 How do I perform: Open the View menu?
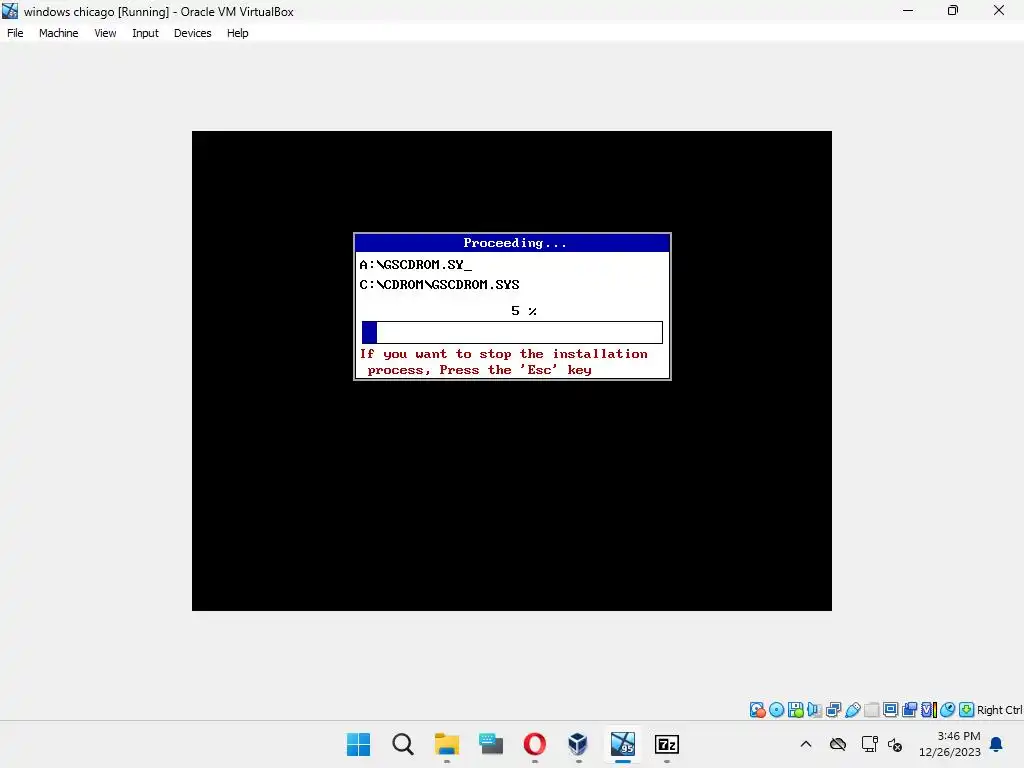click(x=105, y=33)
